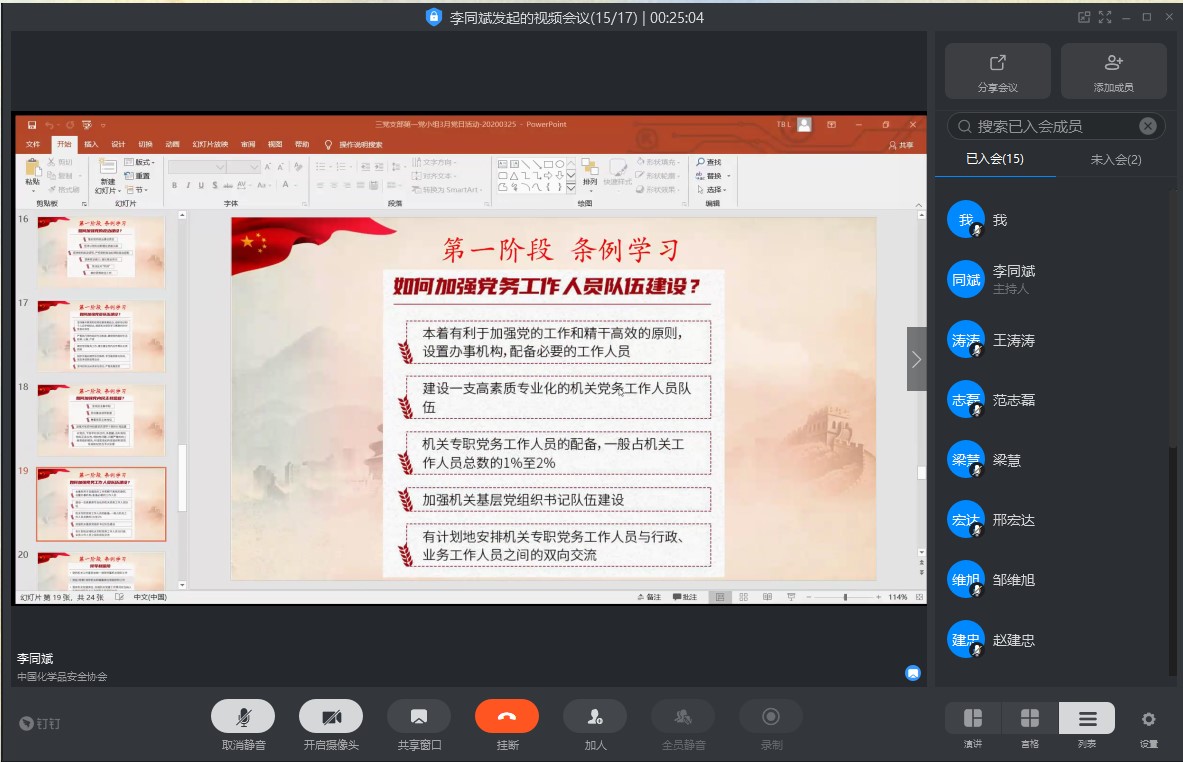Open the 共享窗口 share window option

coord(419,716)
